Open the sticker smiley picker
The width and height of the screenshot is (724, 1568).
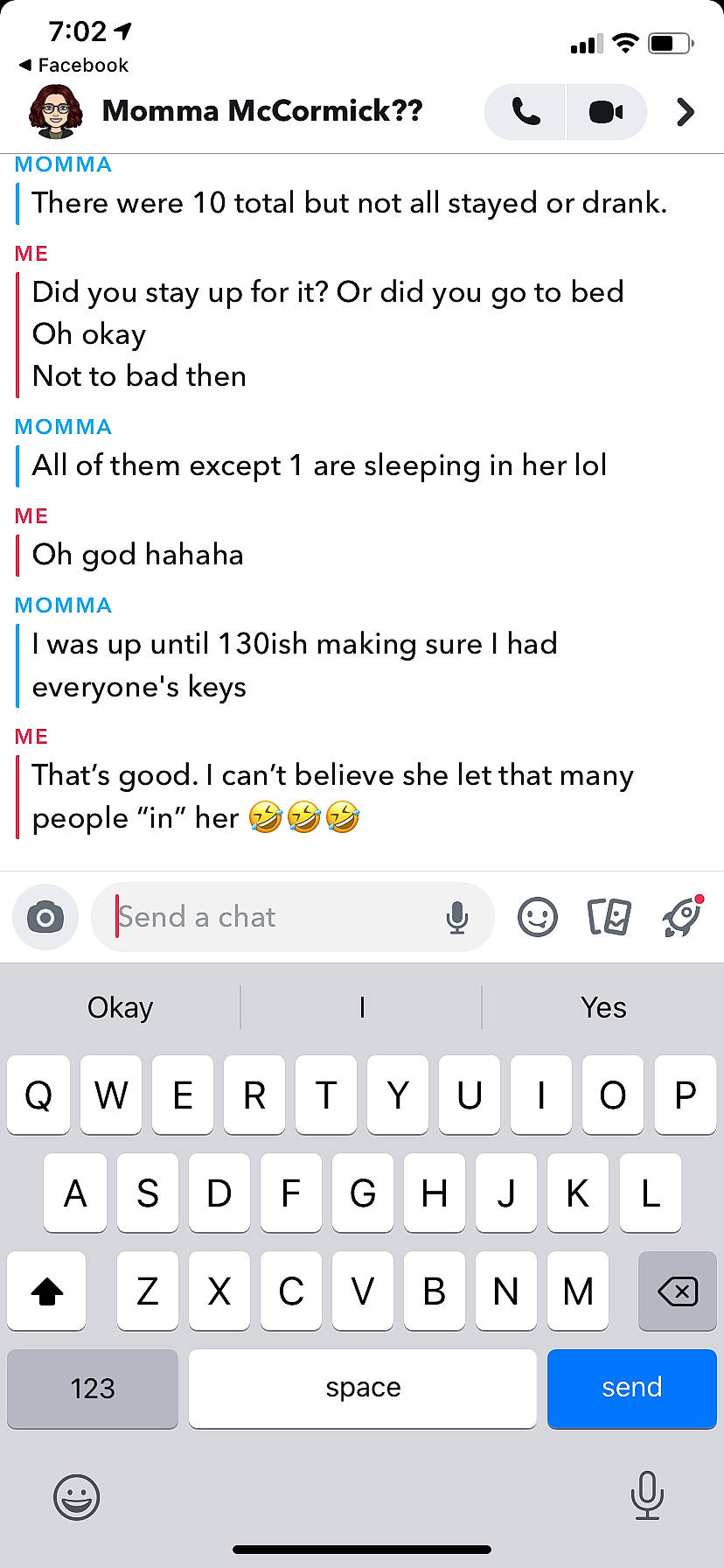(x=537, y=917)
